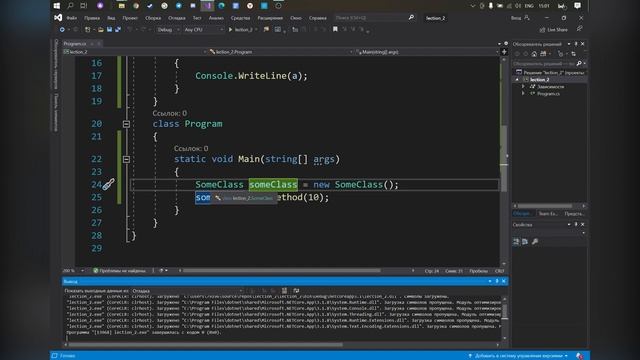Image resolution: width=640 pixels, height=360 pixels.
Task: Click the property pages wrench icon
Action: [x=535, y=242]
